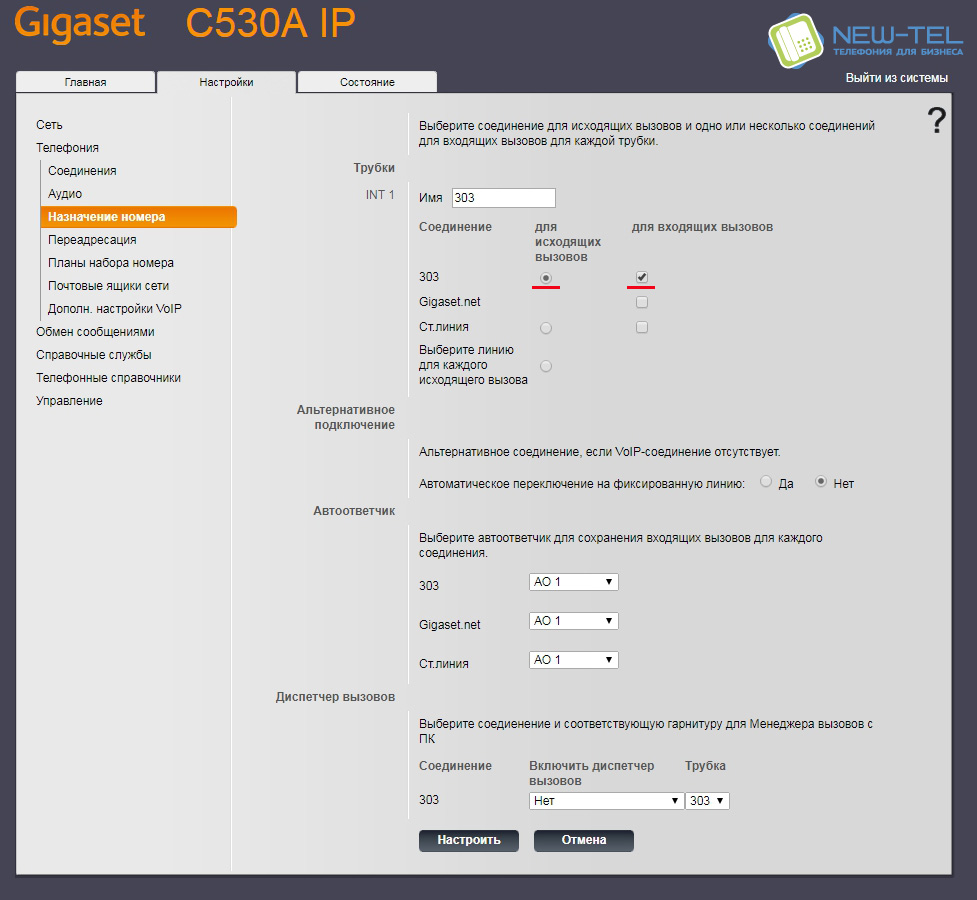Viewport: 977px width, 900px height.
Task: Uncheck 303 checkbox for incoming calls
Action: click(x=642, y=277)
